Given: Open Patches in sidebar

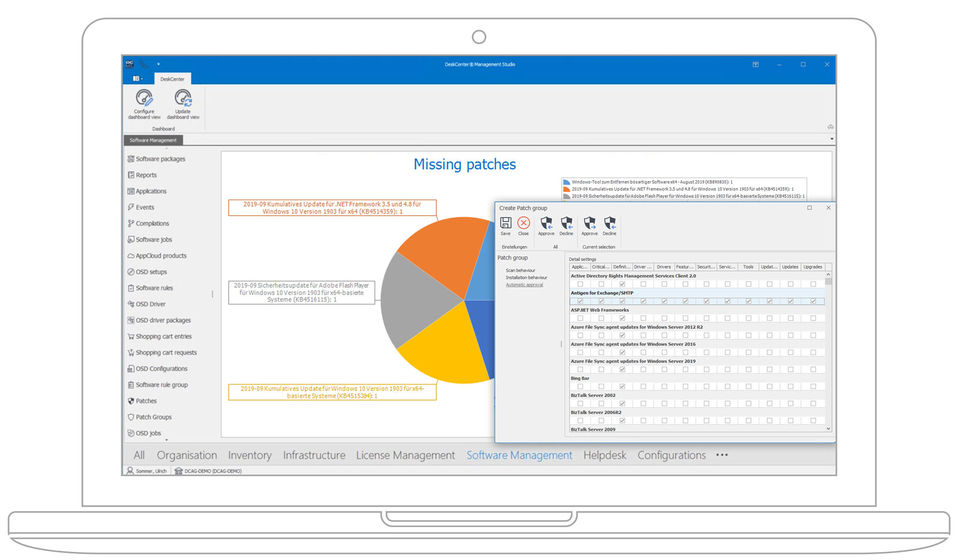Looking at the screenshot, I should click(142, 401).
